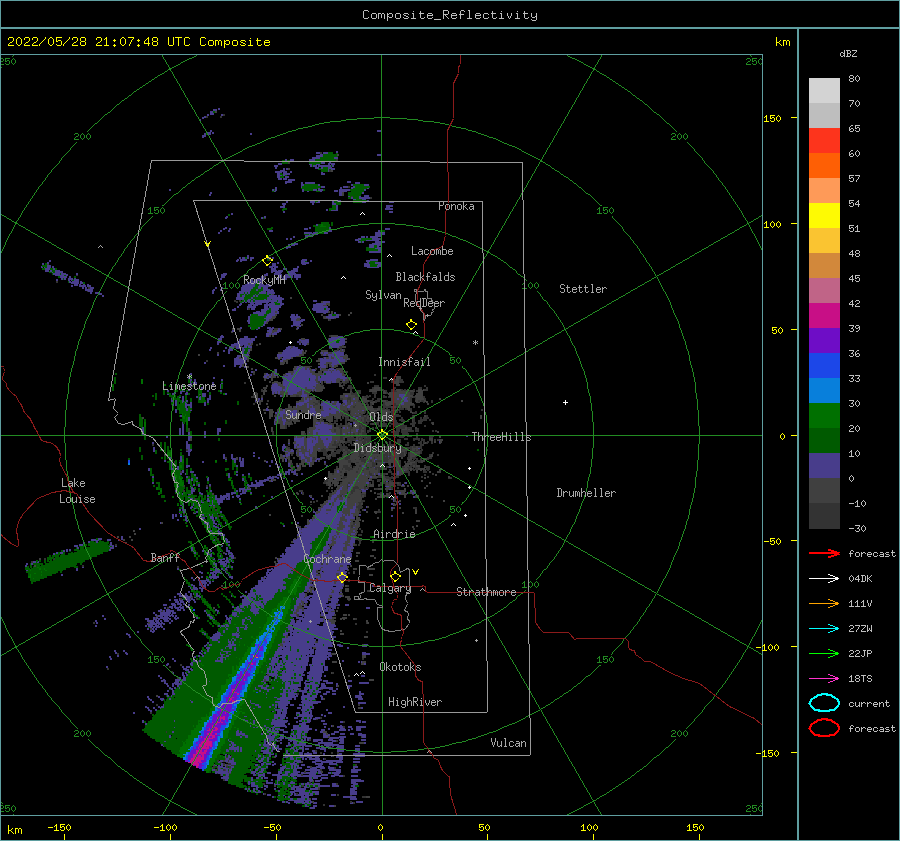Click the red forecast arrow legend icon
Viewport: 900px width, 841px height.
click(824, 553)
